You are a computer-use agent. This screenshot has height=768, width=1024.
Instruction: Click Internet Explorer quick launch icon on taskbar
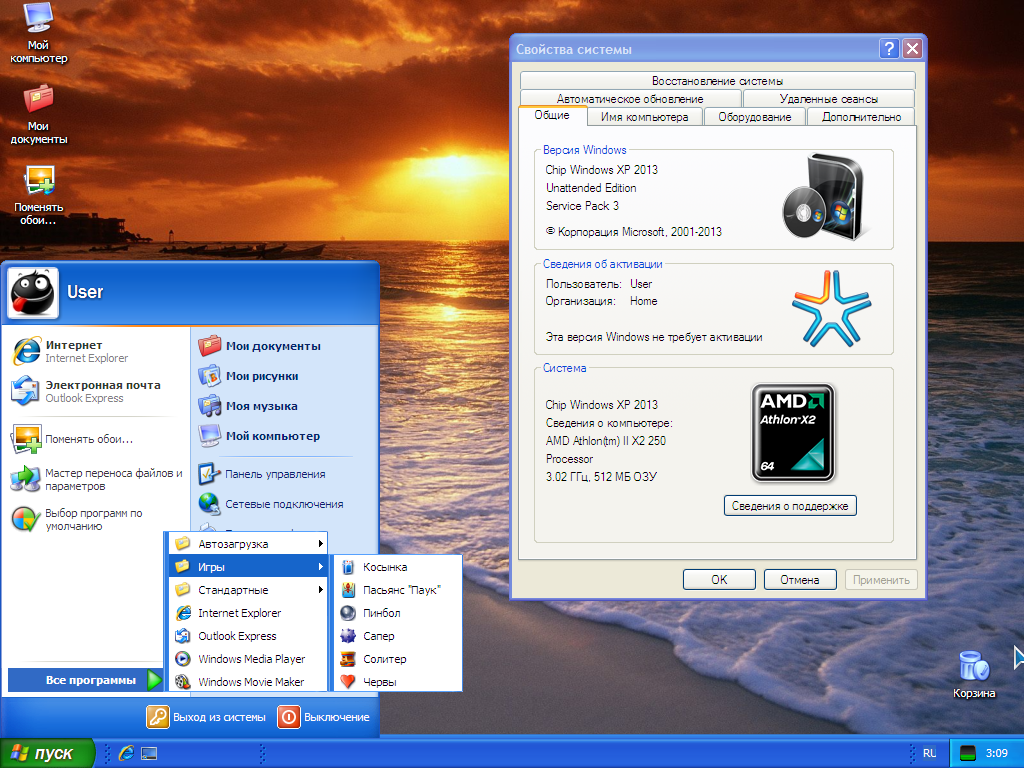126,753
